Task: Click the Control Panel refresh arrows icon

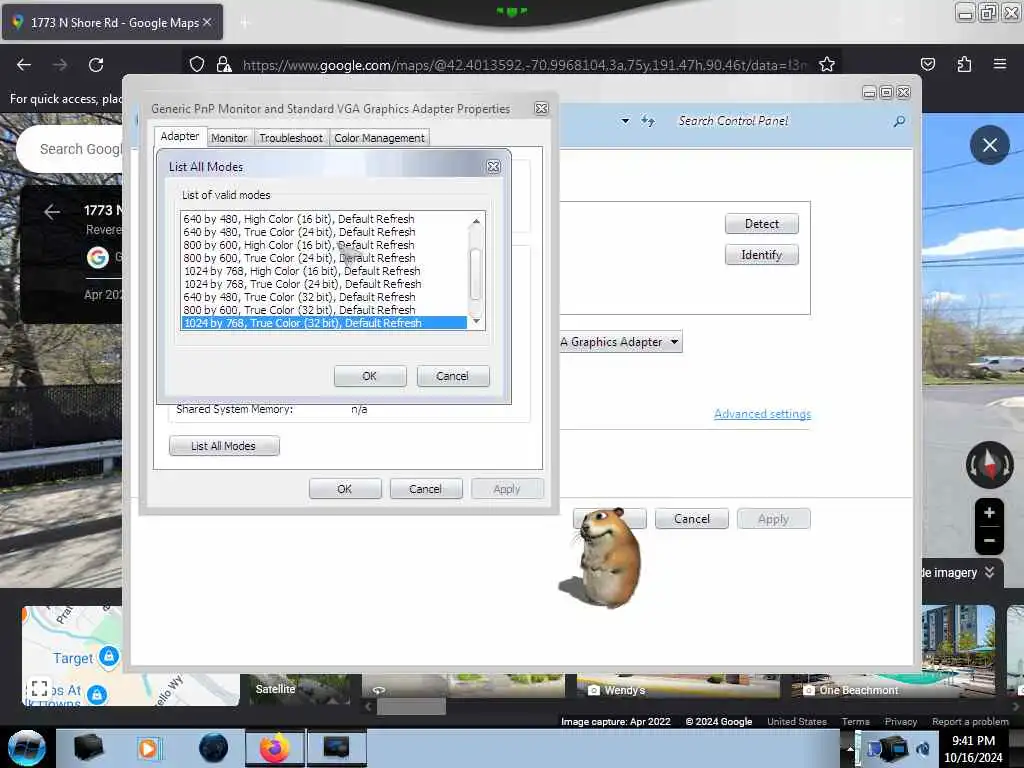Action: coord(647,121)
